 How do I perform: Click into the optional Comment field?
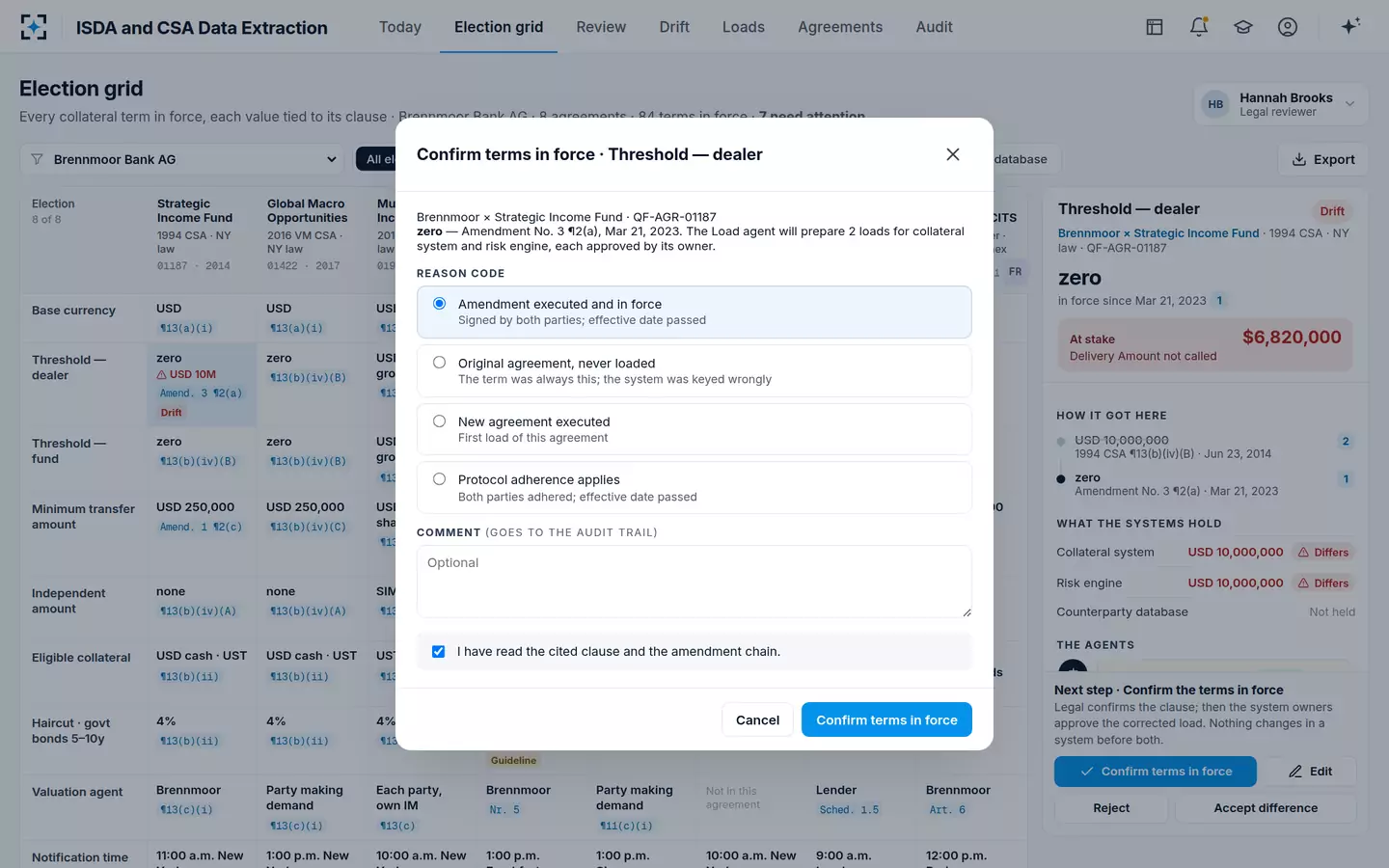pos(694,582)
